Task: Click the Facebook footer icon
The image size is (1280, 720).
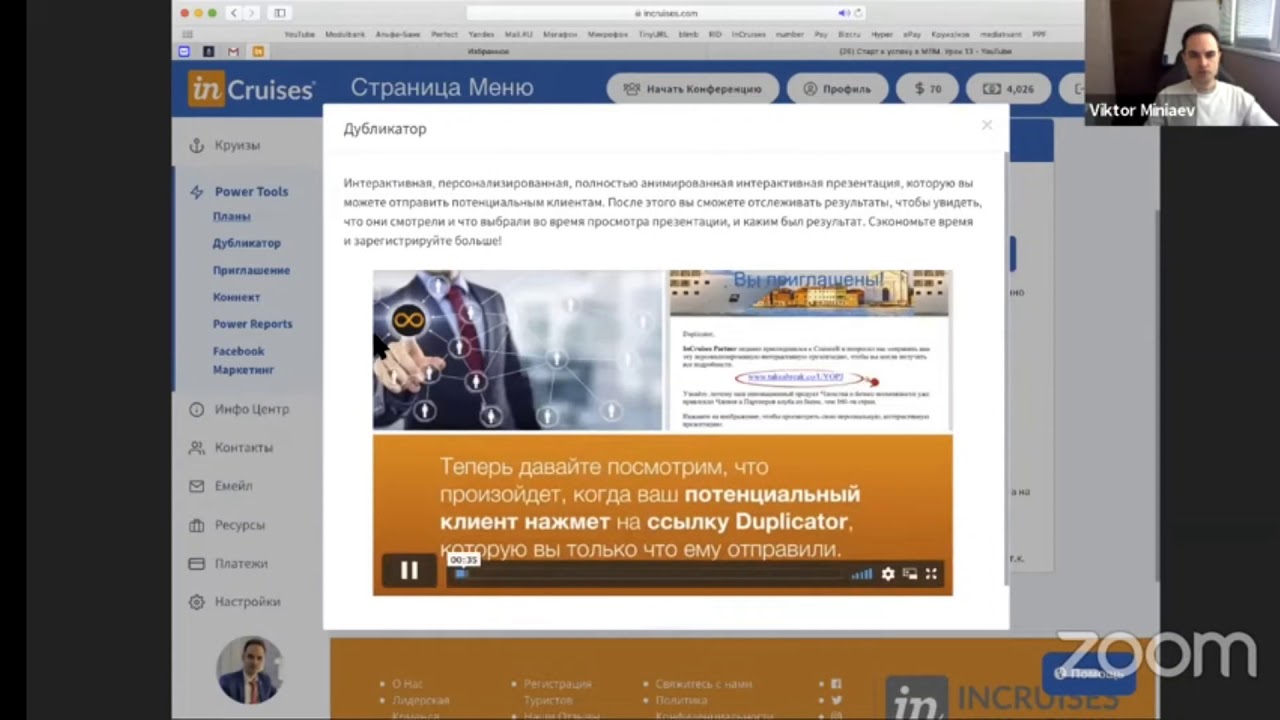Action: coord(836,684)
